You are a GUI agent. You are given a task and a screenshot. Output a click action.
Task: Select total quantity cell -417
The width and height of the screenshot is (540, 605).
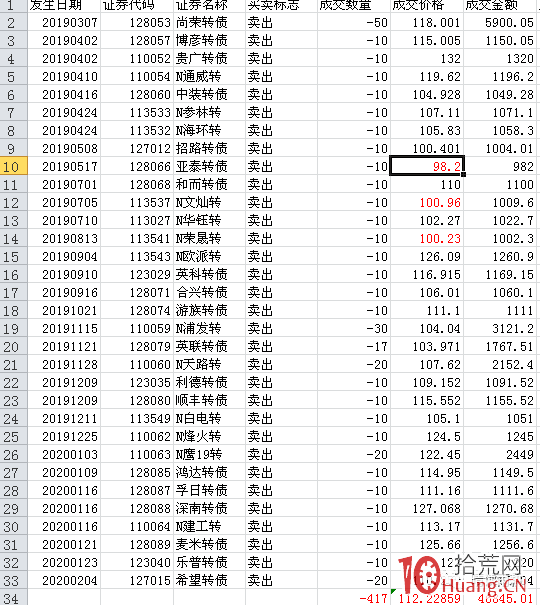point(354,597)
